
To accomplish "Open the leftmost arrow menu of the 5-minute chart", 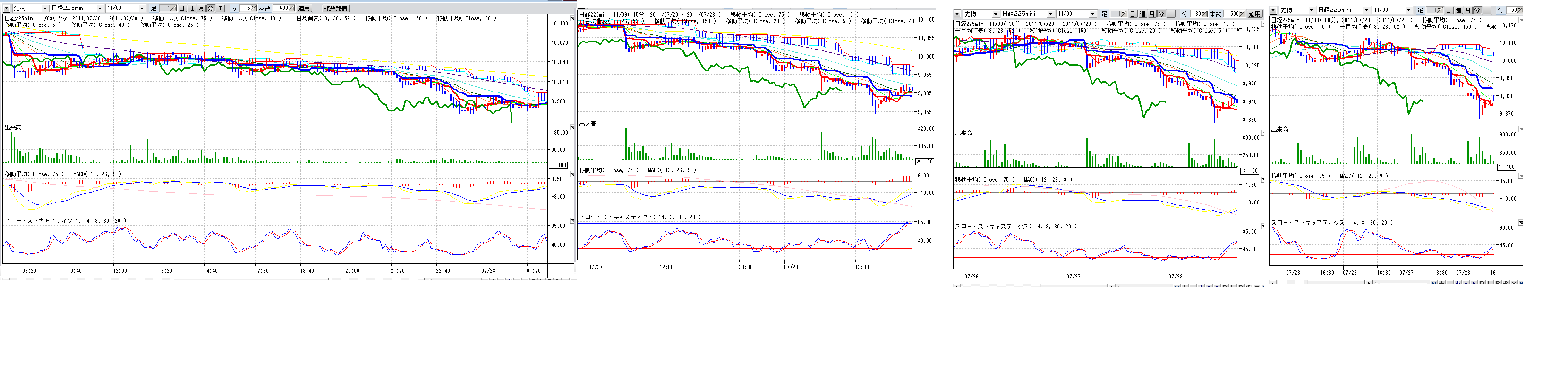I will pos(7,8).
